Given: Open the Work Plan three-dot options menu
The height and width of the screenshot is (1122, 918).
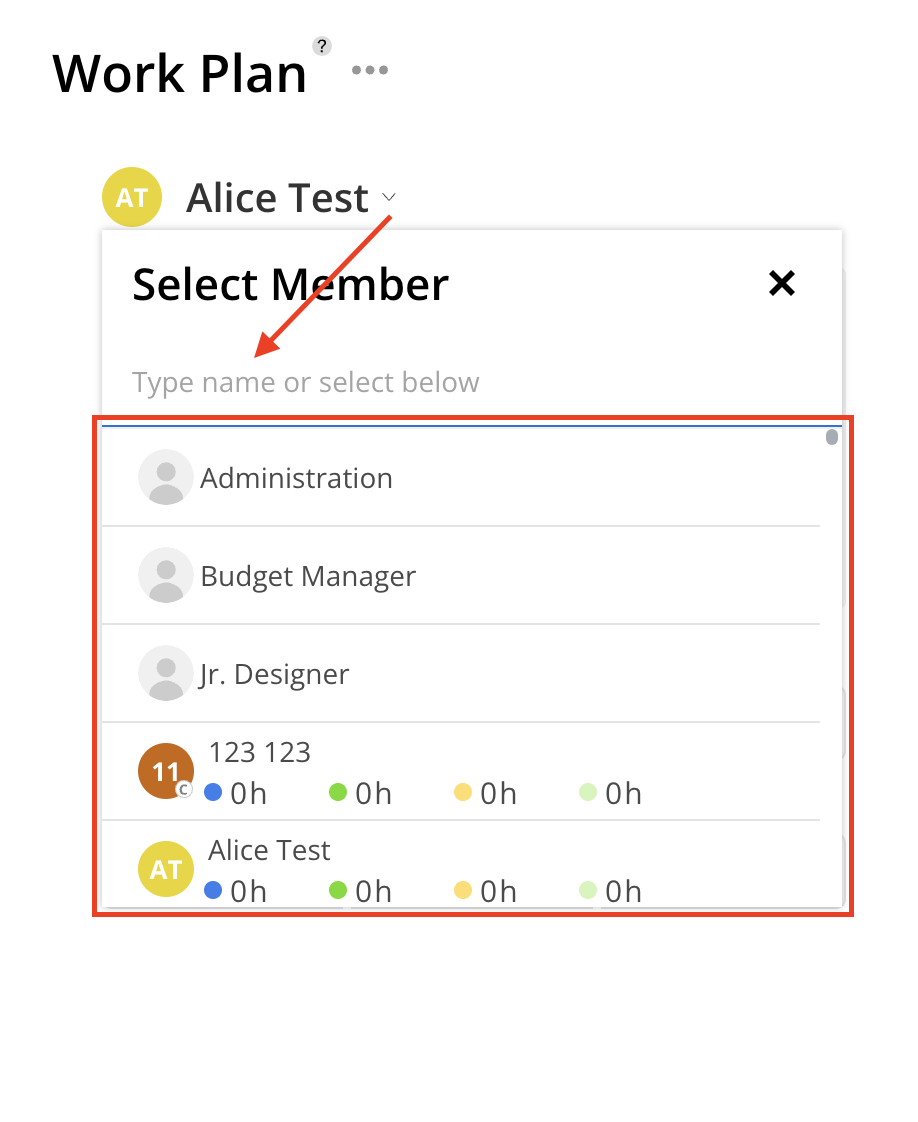Looking at the screenshot, I should pos(370,71).
